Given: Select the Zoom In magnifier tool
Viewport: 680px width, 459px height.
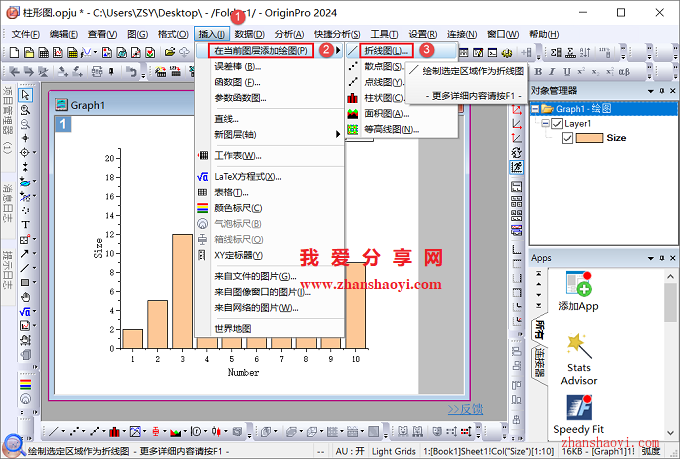Looking at the screenshot, I should pyautogui.click(x=26, y=109).
